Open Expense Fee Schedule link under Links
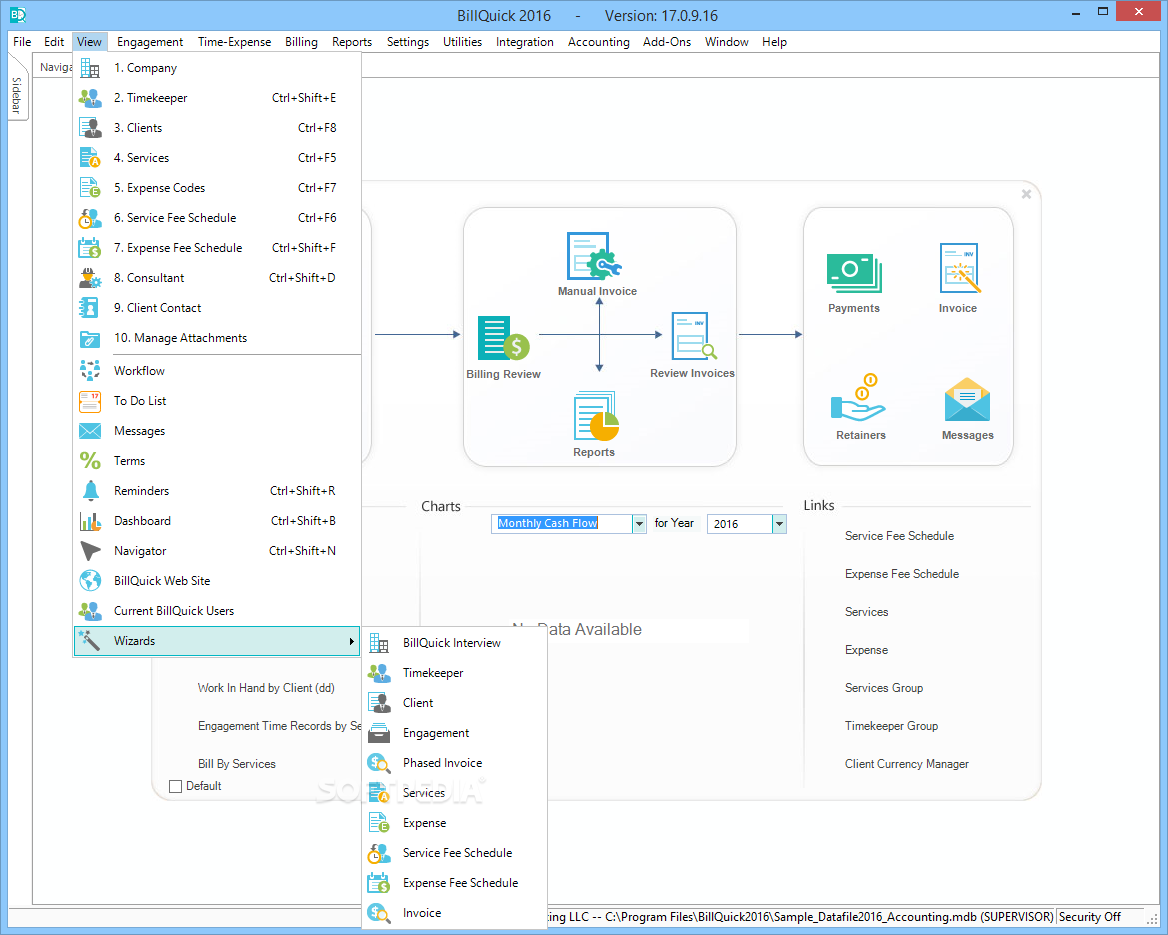Image resolution: width=1168 pixels, height=935 pixels. (901, 574)
